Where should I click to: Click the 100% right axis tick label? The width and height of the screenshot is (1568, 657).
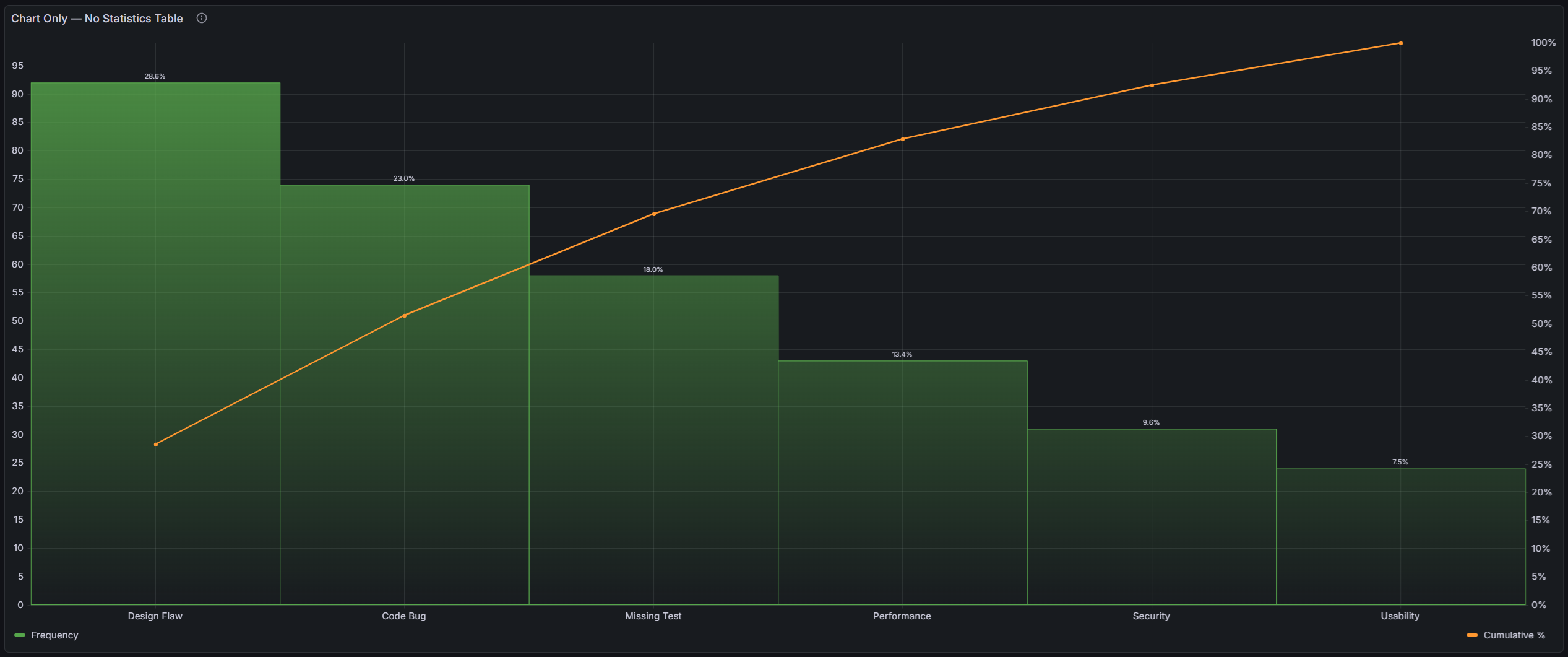[x=1543, y=43]
